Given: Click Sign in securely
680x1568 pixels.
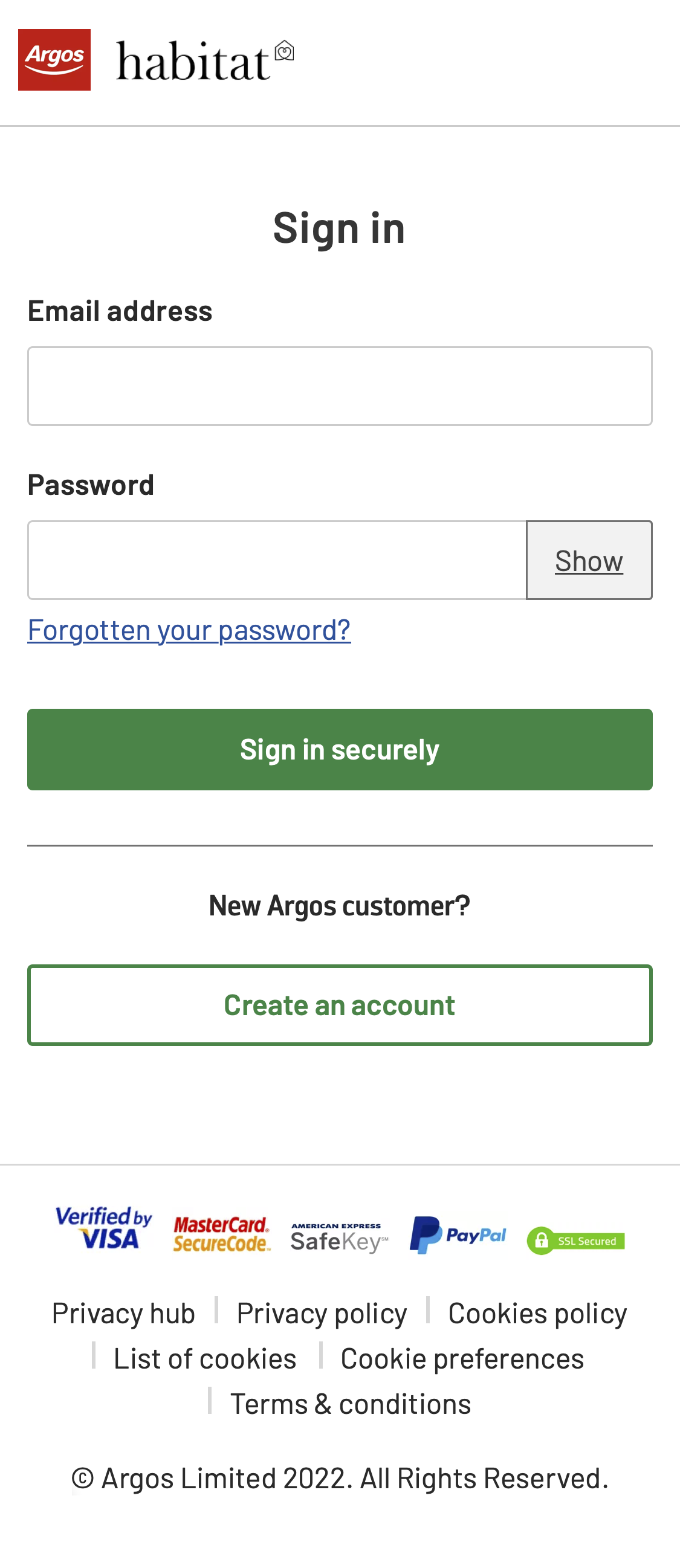Looking at the screenshot, I should click(340, 749).
